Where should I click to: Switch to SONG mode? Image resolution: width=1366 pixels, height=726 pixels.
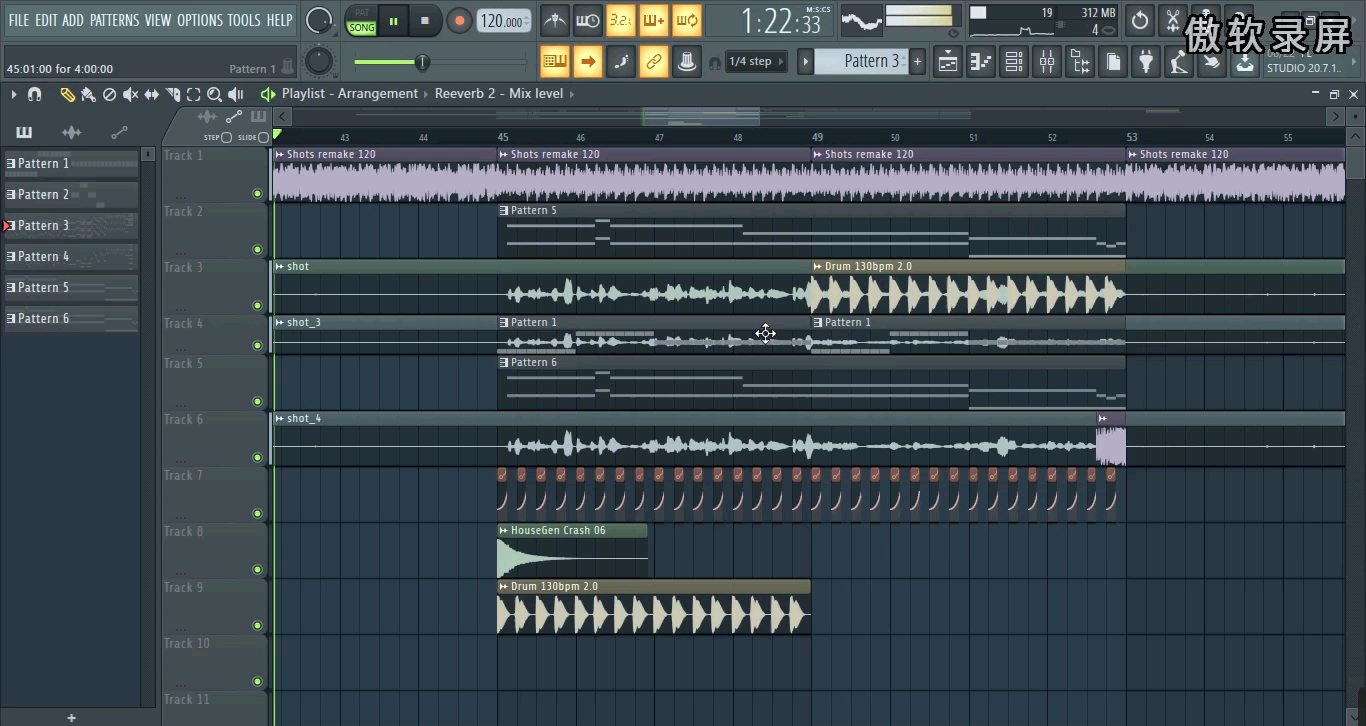[x=362, y=28]
